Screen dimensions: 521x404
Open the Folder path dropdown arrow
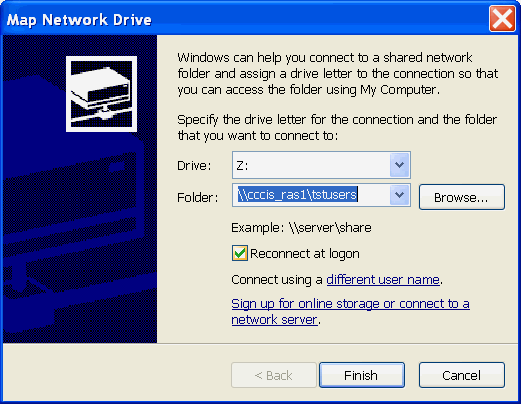coord(399,195)
